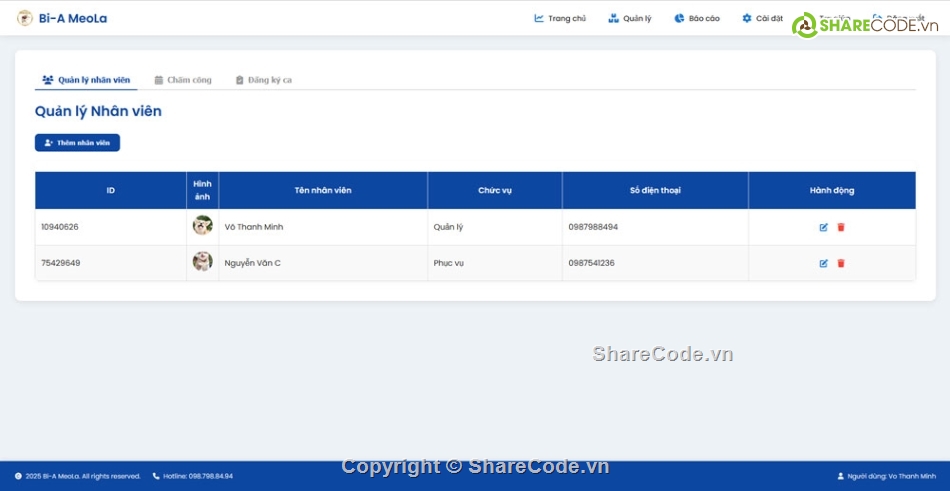Click the edit icon for Nguyễn Văn C

click(823, 263)
